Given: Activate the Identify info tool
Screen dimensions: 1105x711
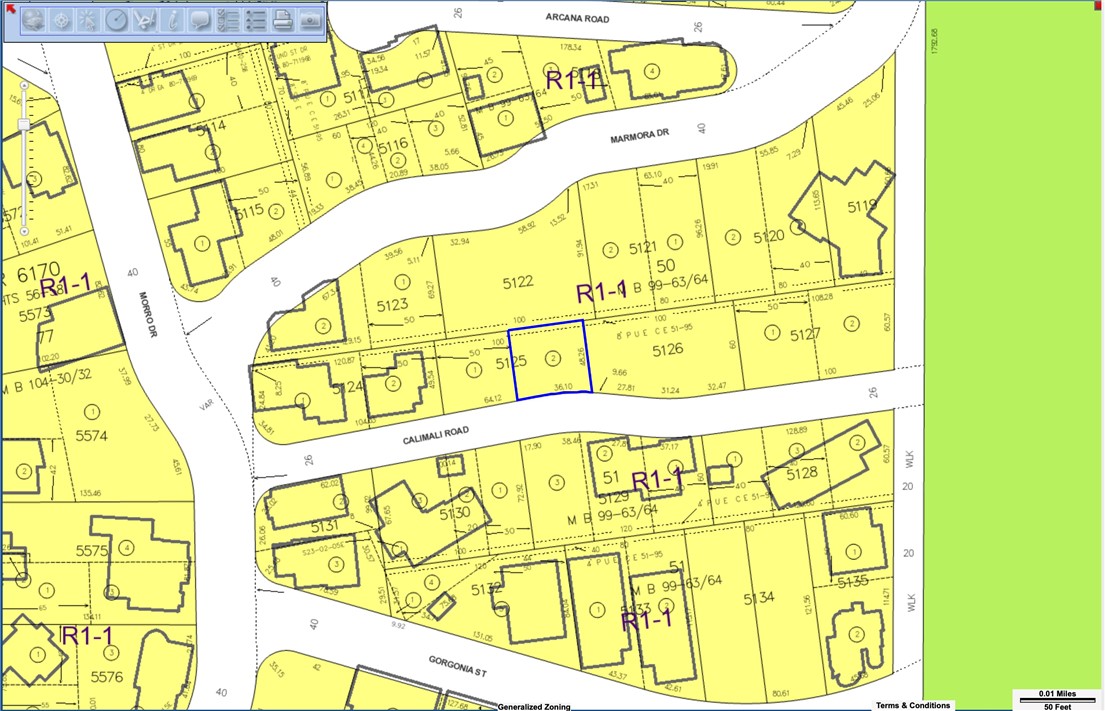Looking at the screenshot, I should pos(173,20).
